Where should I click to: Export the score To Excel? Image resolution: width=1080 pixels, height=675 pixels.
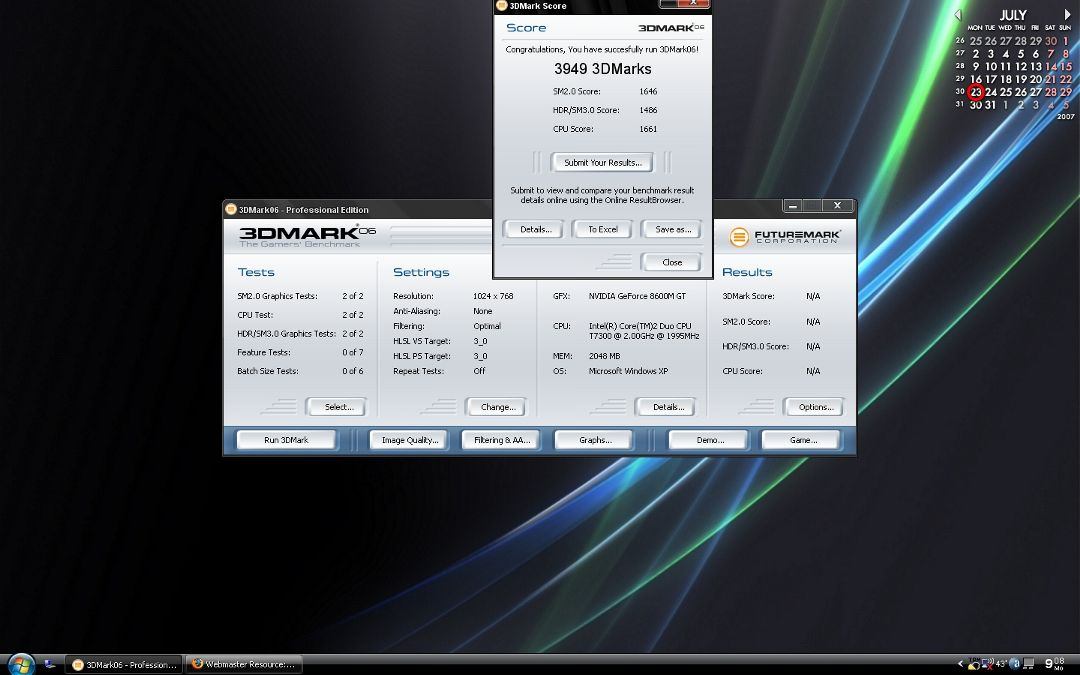tap(602, 229)
